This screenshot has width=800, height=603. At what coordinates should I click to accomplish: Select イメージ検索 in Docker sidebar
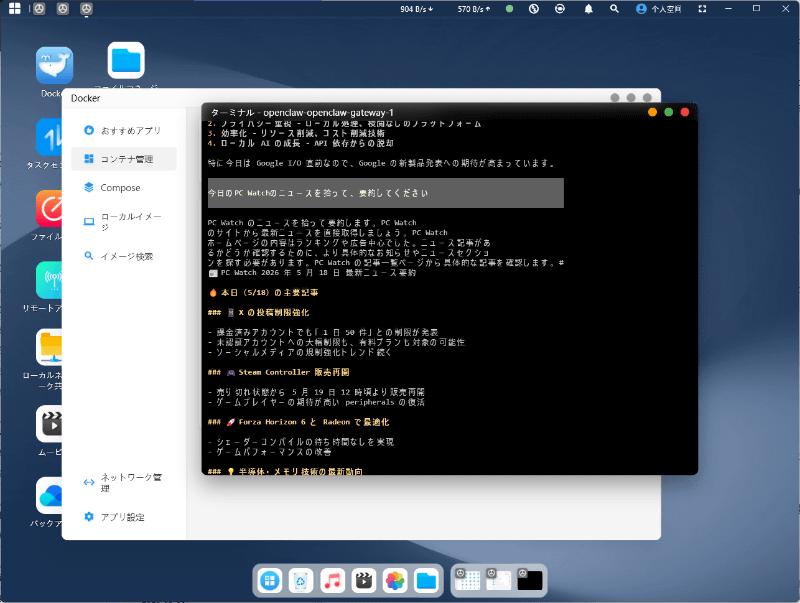coord(124,256)
